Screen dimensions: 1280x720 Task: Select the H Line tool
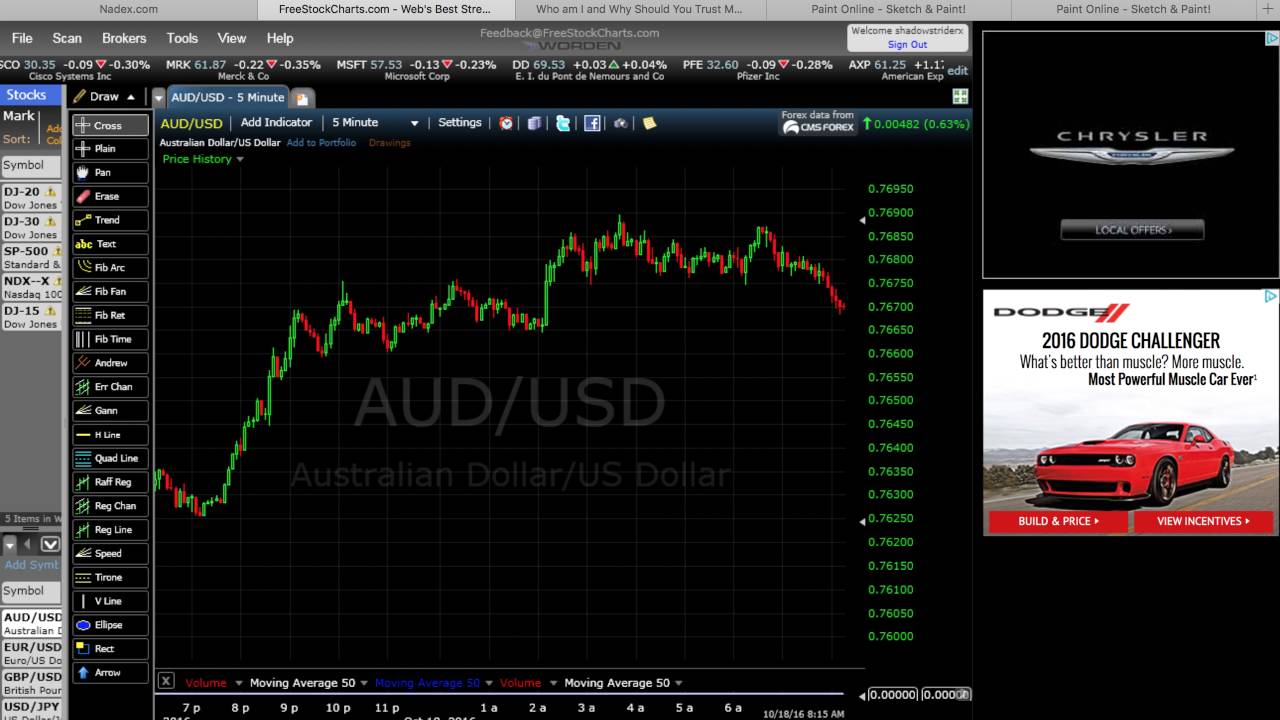[110, 435]
